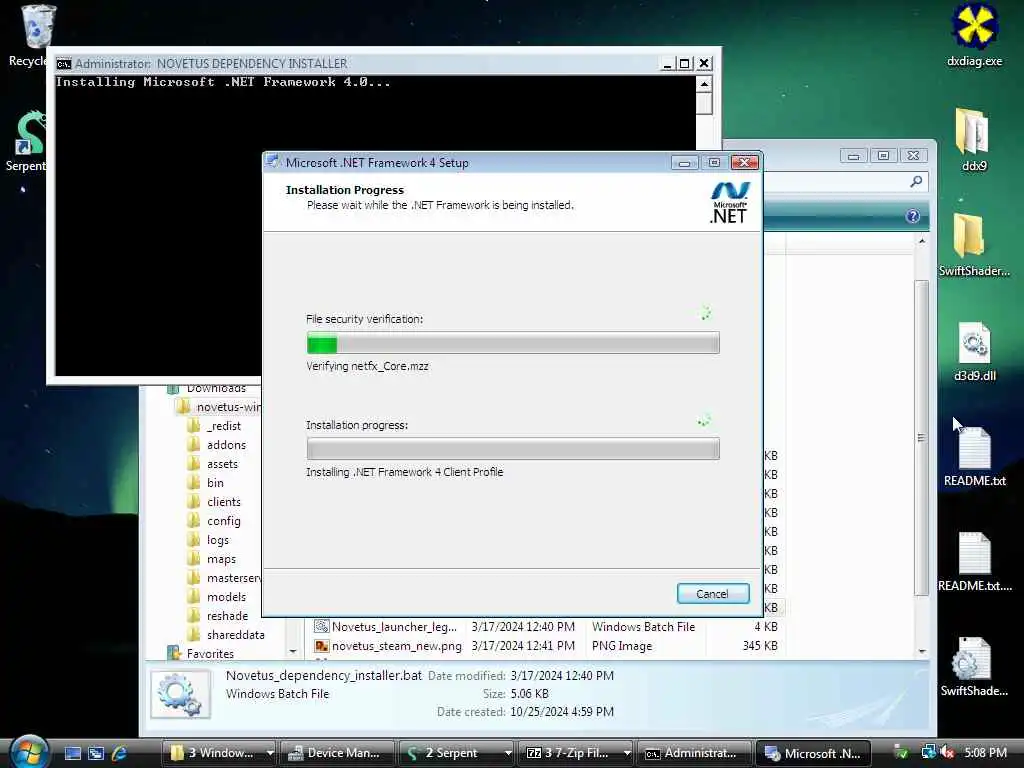
Task: Click the .NET Setup title bar icon
Action: click(273, 162)
